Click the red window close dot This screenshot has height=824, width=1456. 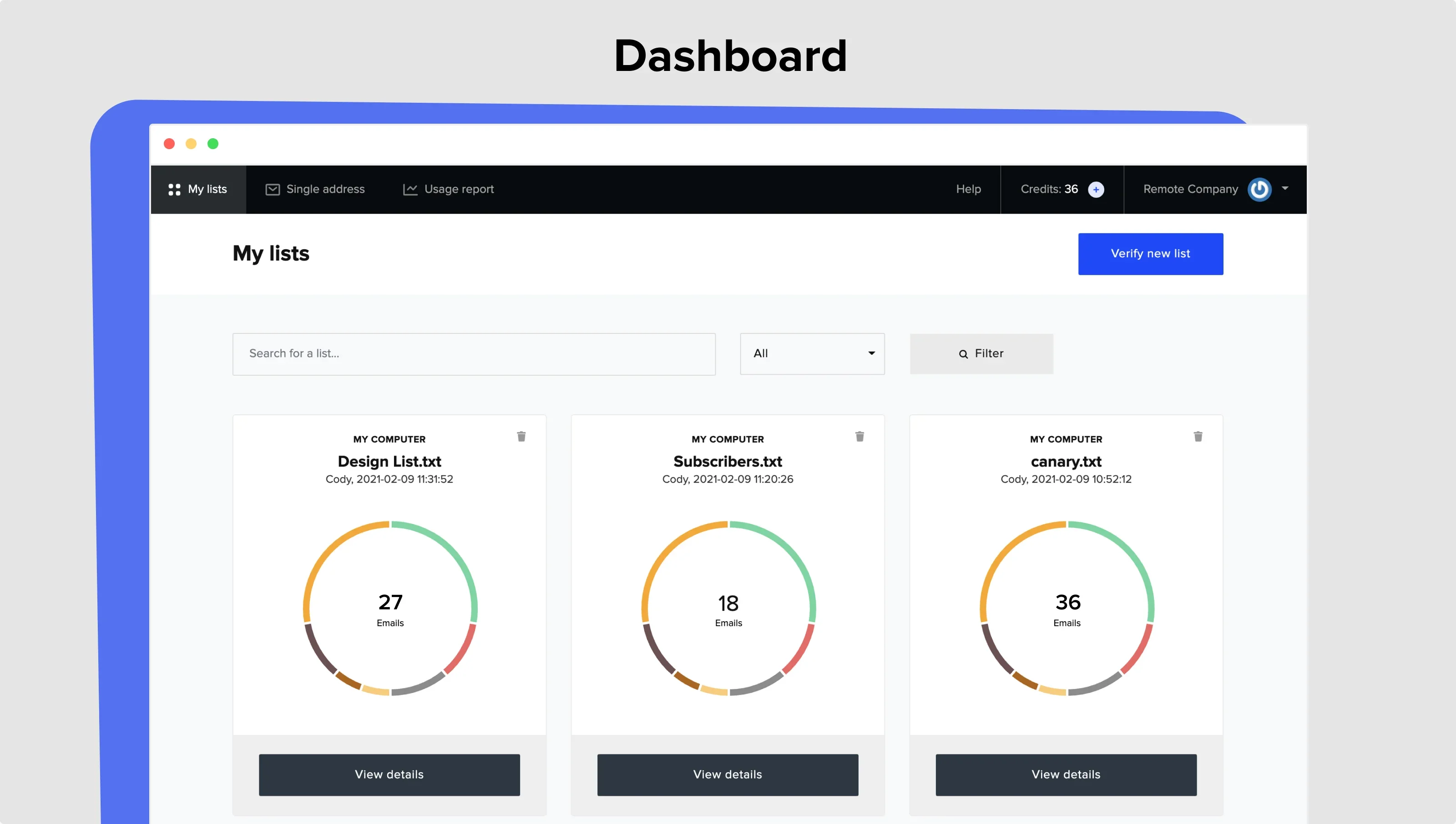point(169,144)
